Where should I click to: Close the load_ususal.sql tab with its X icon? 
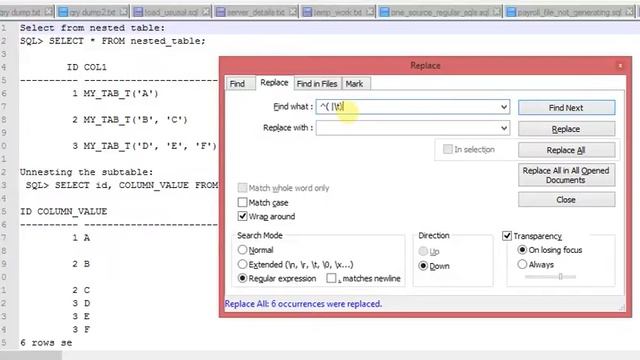(x=206, y=12)
